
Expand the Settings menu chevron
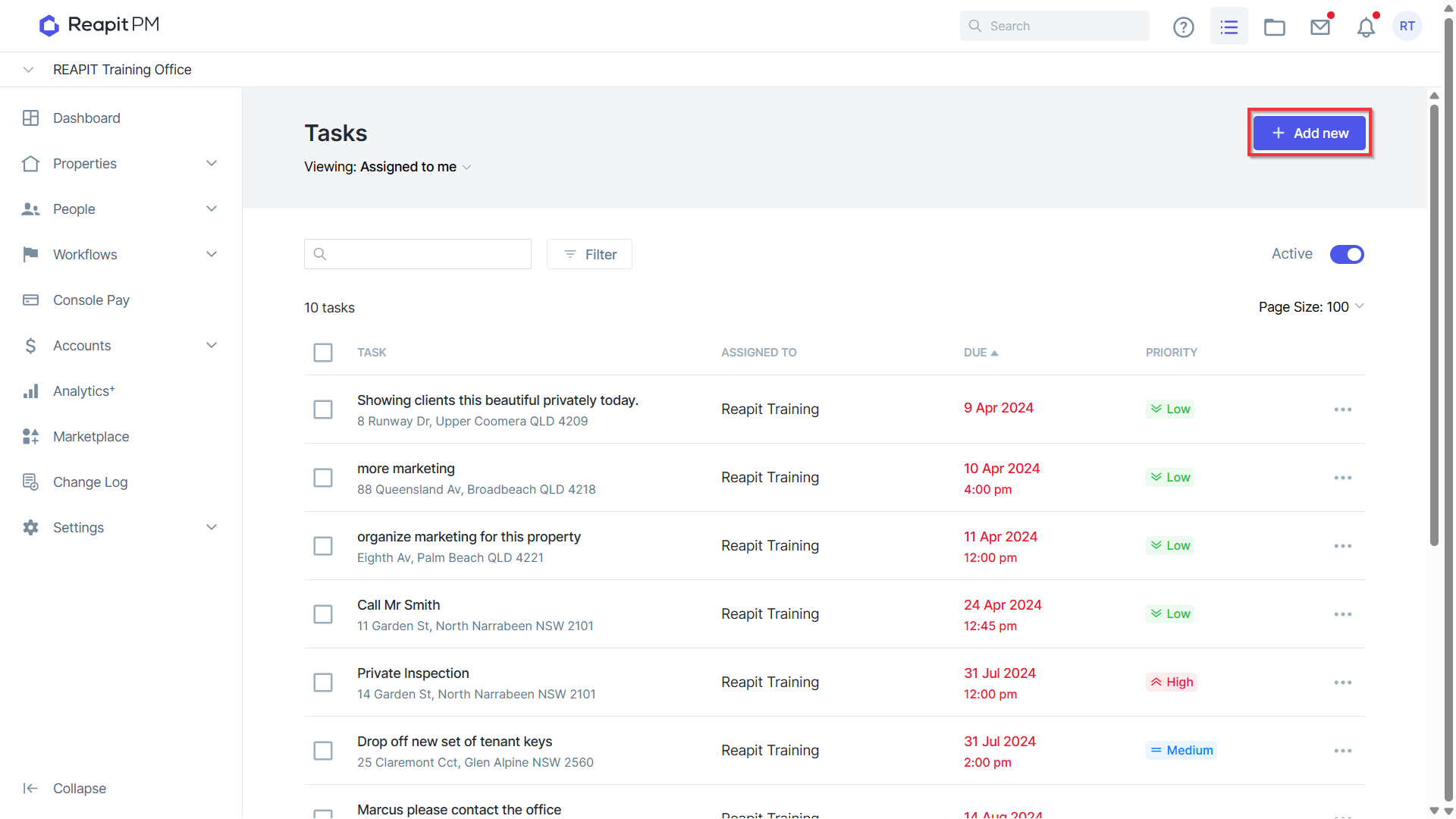(212, 528)
